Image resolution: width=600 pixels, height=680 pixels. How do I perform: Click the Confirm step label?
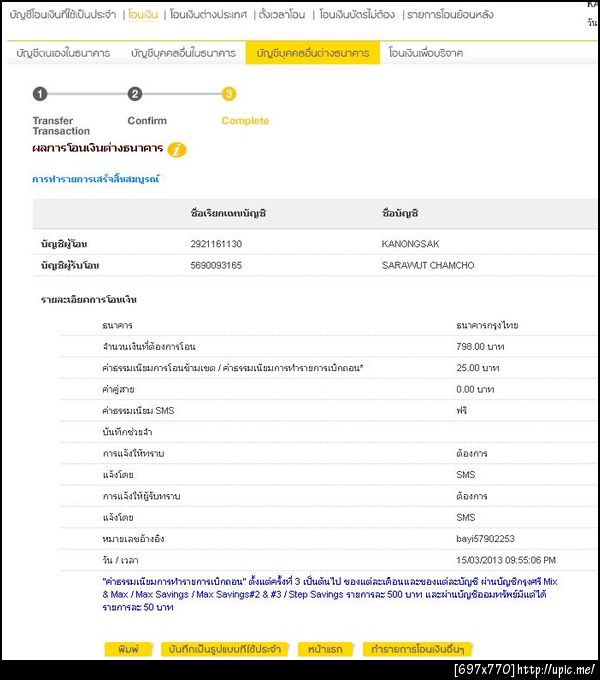pos(147,121)
